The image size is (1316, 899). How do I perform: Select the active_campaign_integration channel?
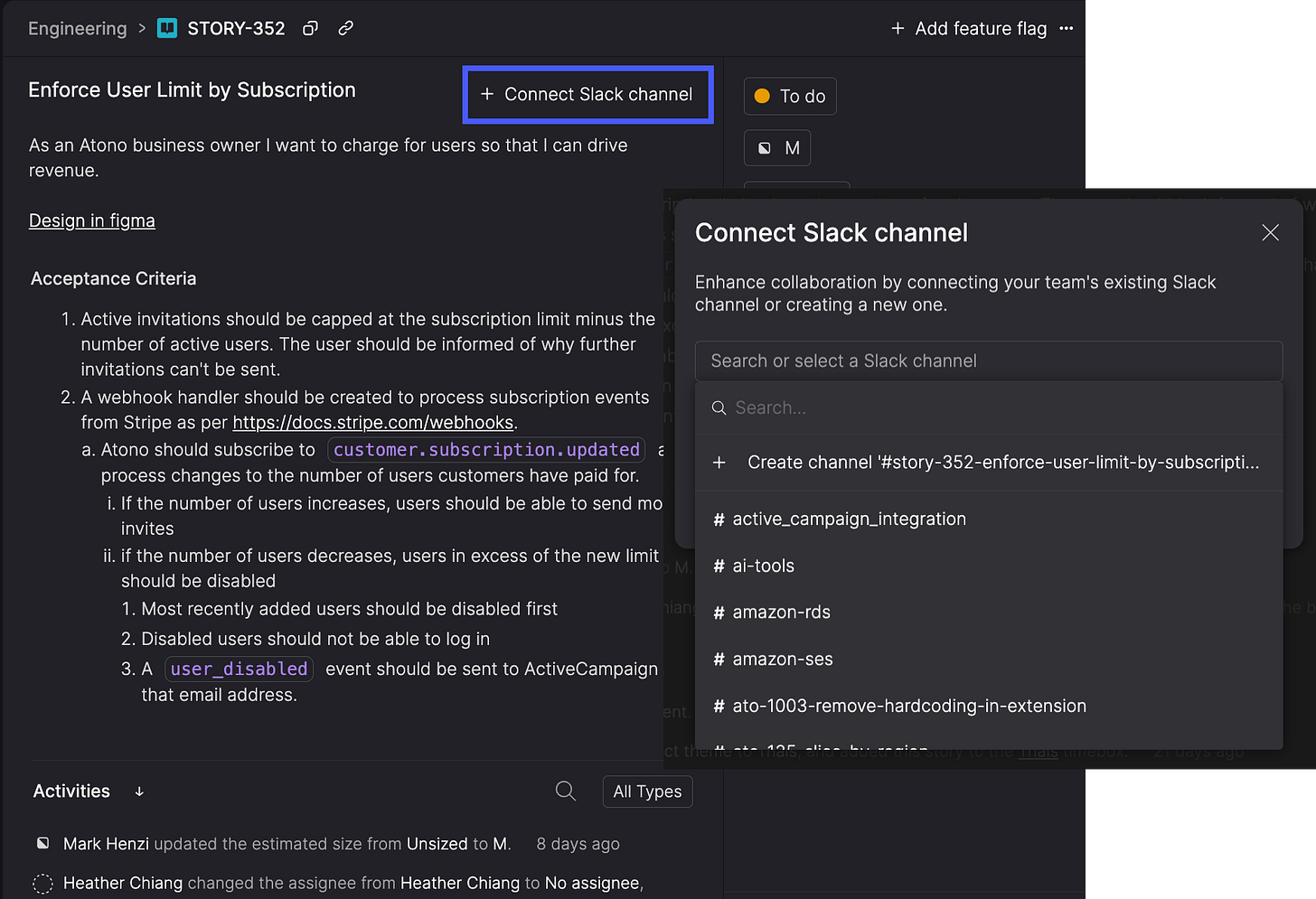[989, 519]
